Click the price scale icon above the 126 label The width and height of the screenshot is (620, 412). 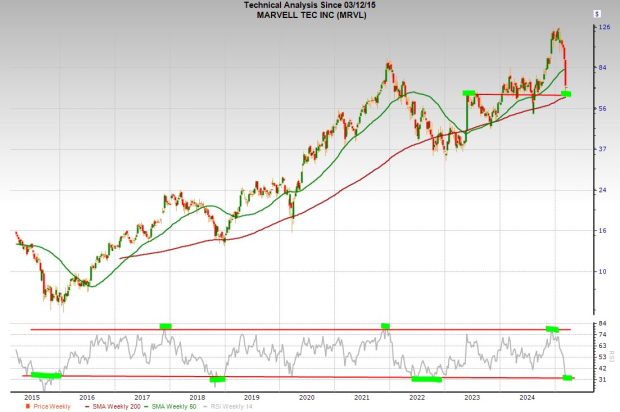pos(597,16)
